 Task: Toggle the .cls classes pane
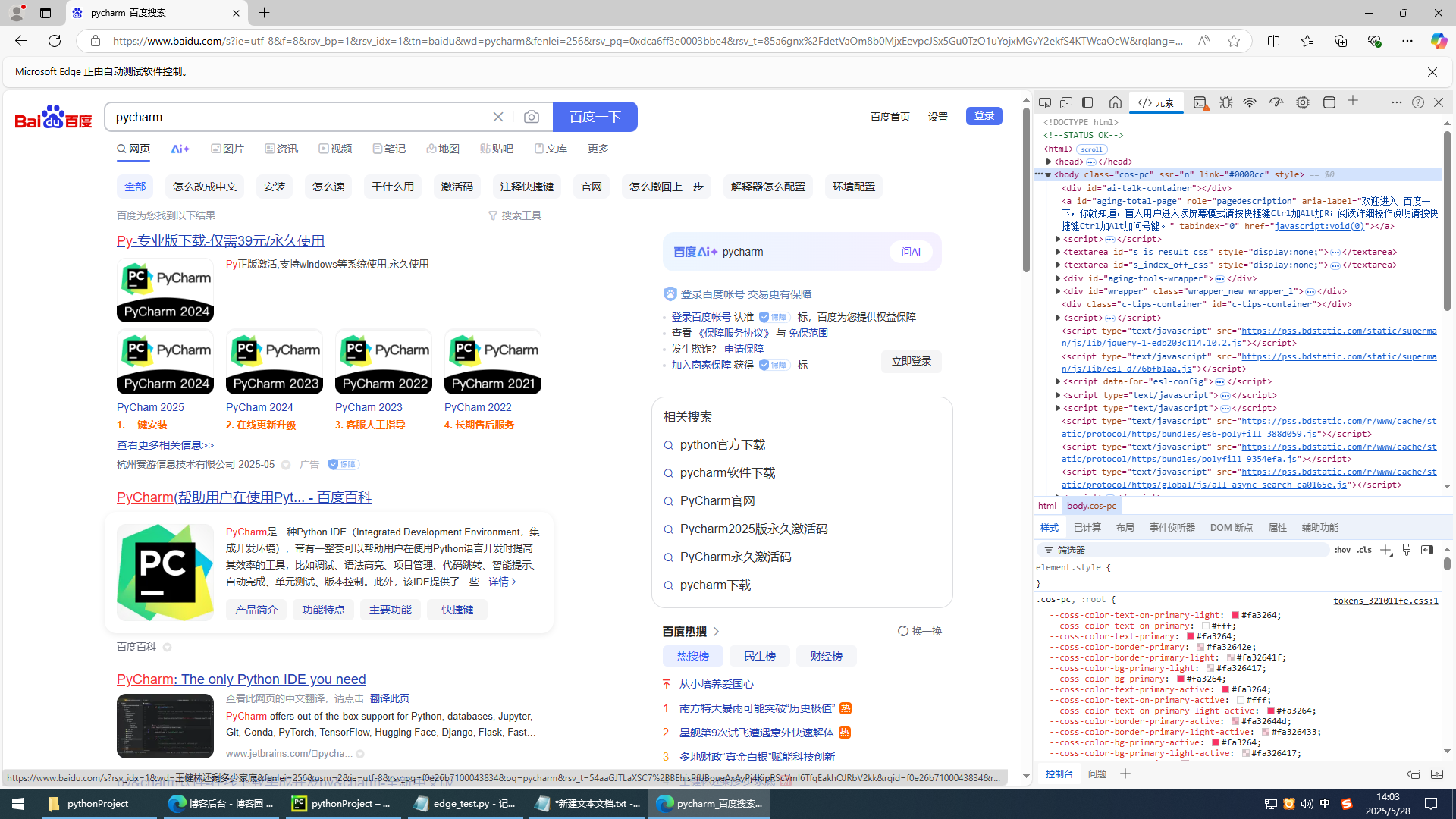pos(1365,550)
